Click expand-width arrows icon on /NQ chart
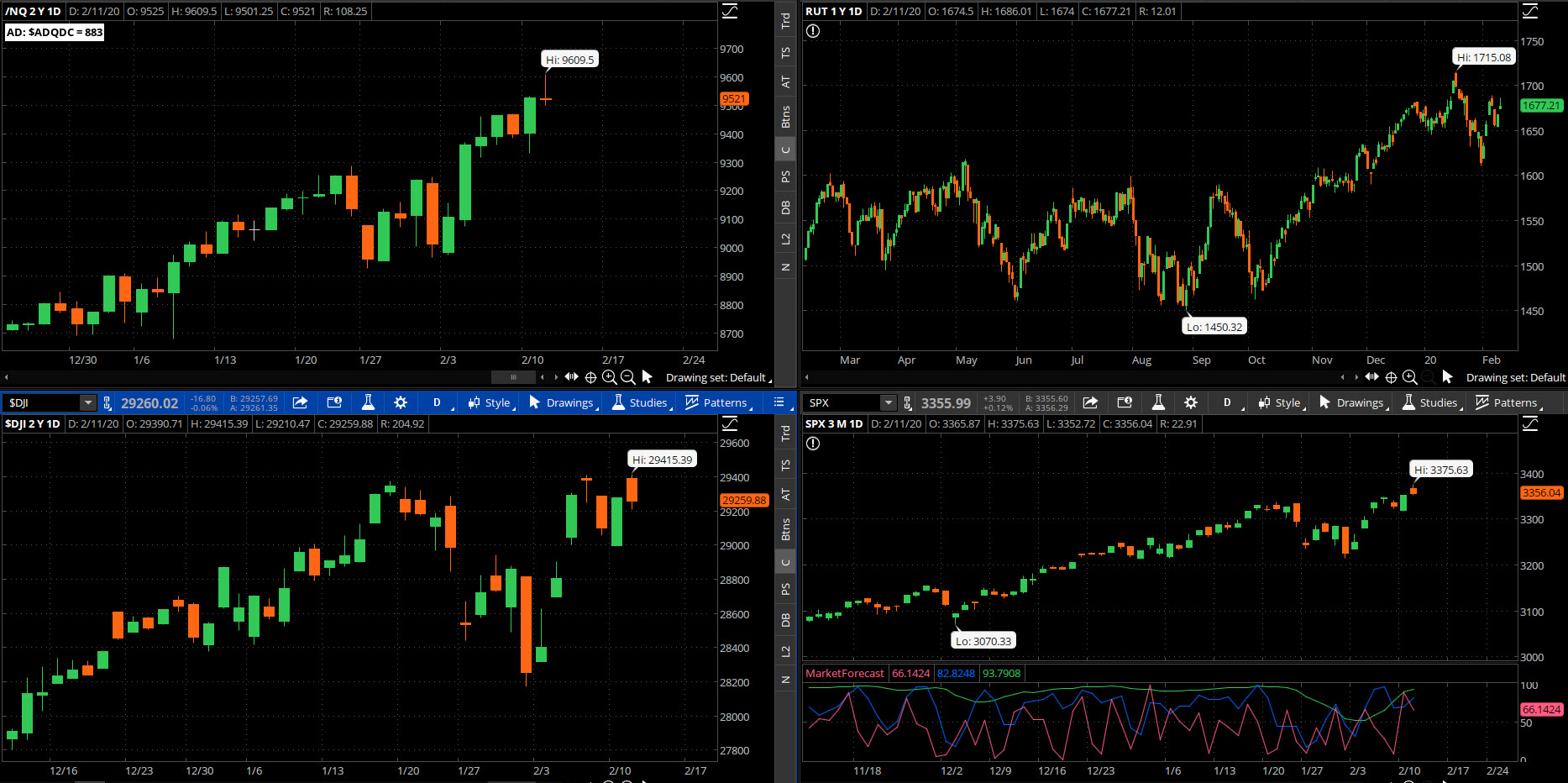Viewport: 1568px width, 783px height. coord(572,376)
